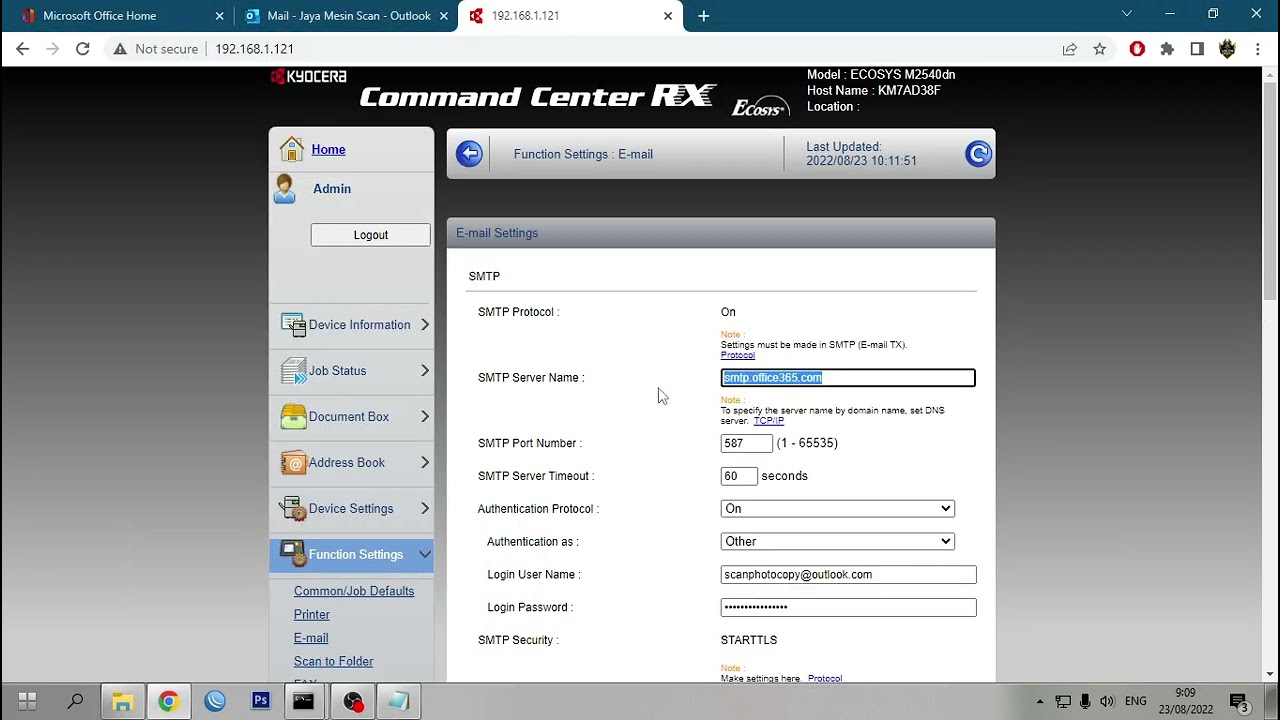Show hidden tray icons arrow
Screen dimensions: 1280x720
tap(1040, 701)
